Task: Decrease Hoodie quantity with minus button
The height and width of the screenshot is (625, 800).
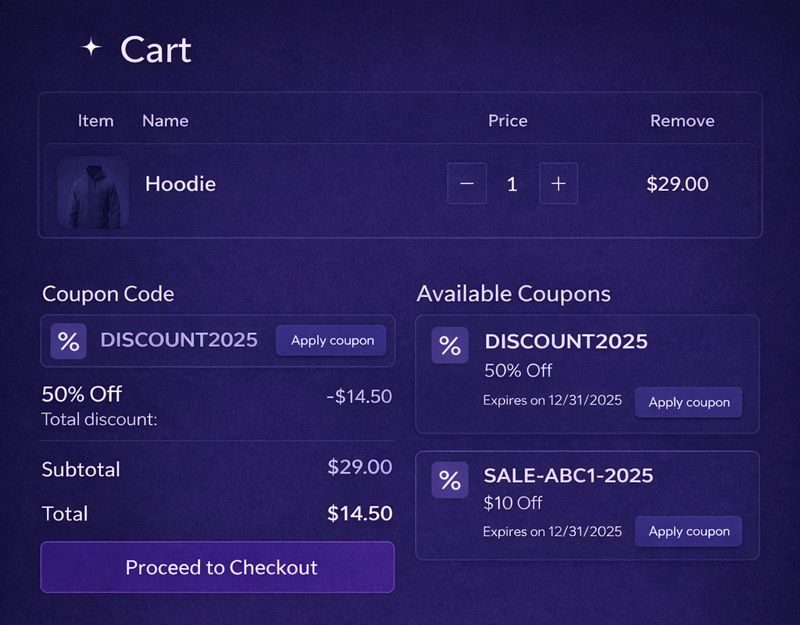Action: pyautogui.click(x=467, y=184)
